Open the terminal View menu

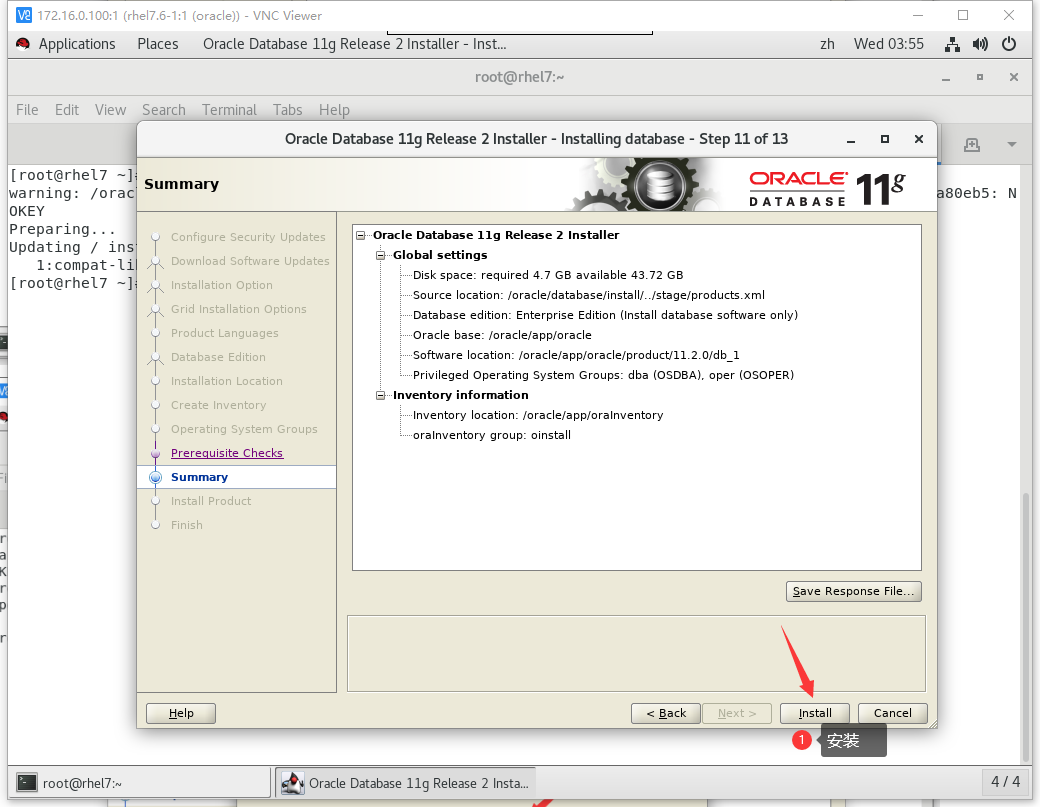(110, 109)
